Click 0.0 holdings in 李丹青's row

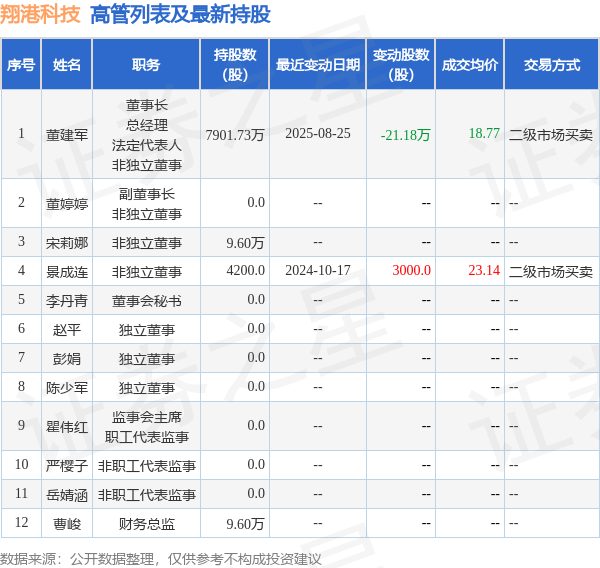pos(256,300)
